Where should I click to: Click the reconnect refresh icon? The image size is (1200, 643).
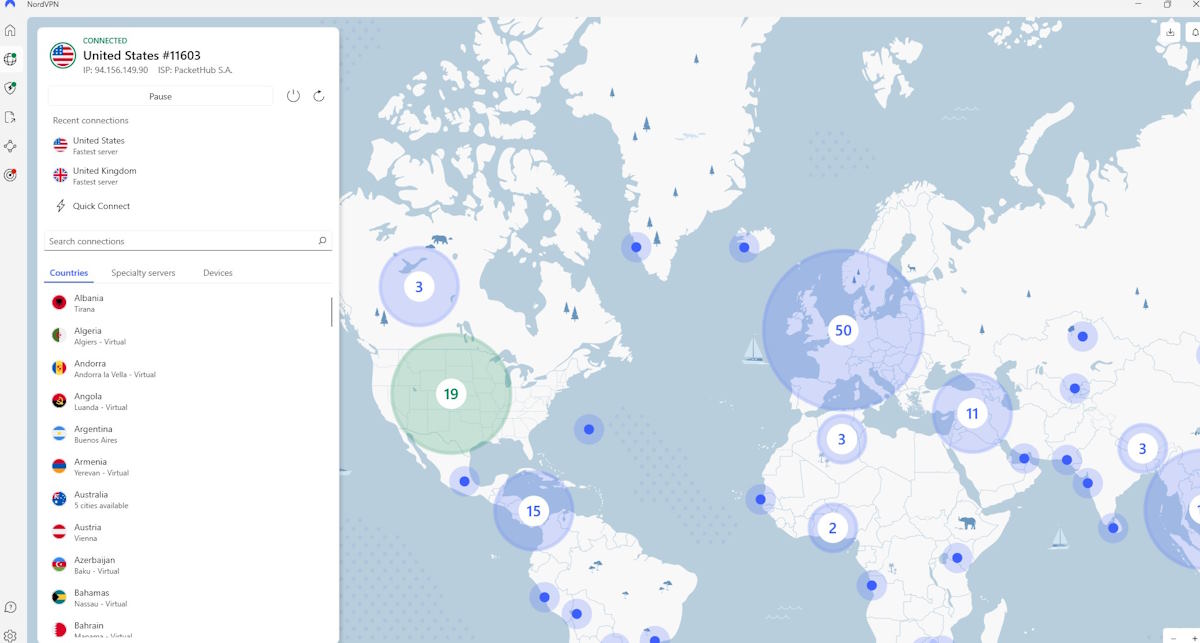pyautogui.click(x=319, y=96)
